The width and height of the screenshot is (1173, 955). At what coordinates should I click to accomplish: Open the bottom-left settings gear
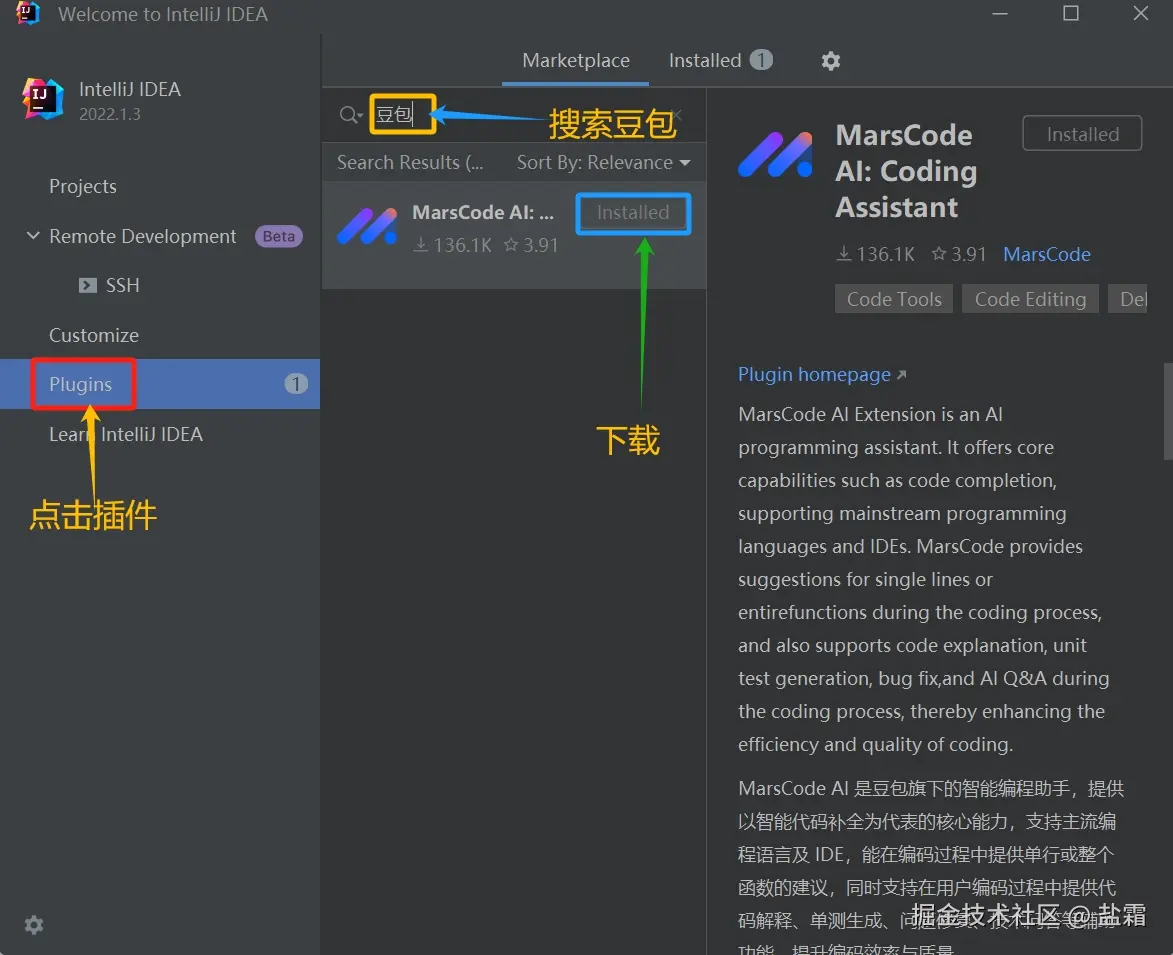(x=33, y=925)
